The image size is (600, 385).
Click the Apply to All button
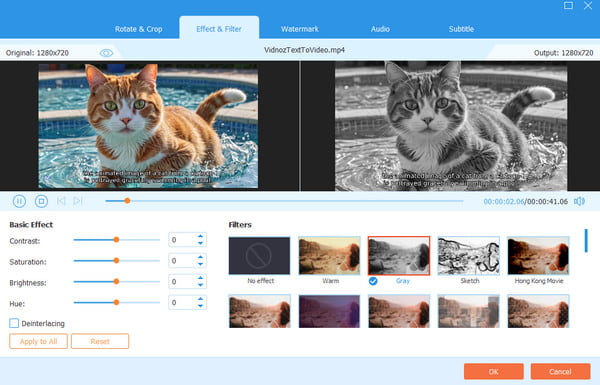coord(38,341)
